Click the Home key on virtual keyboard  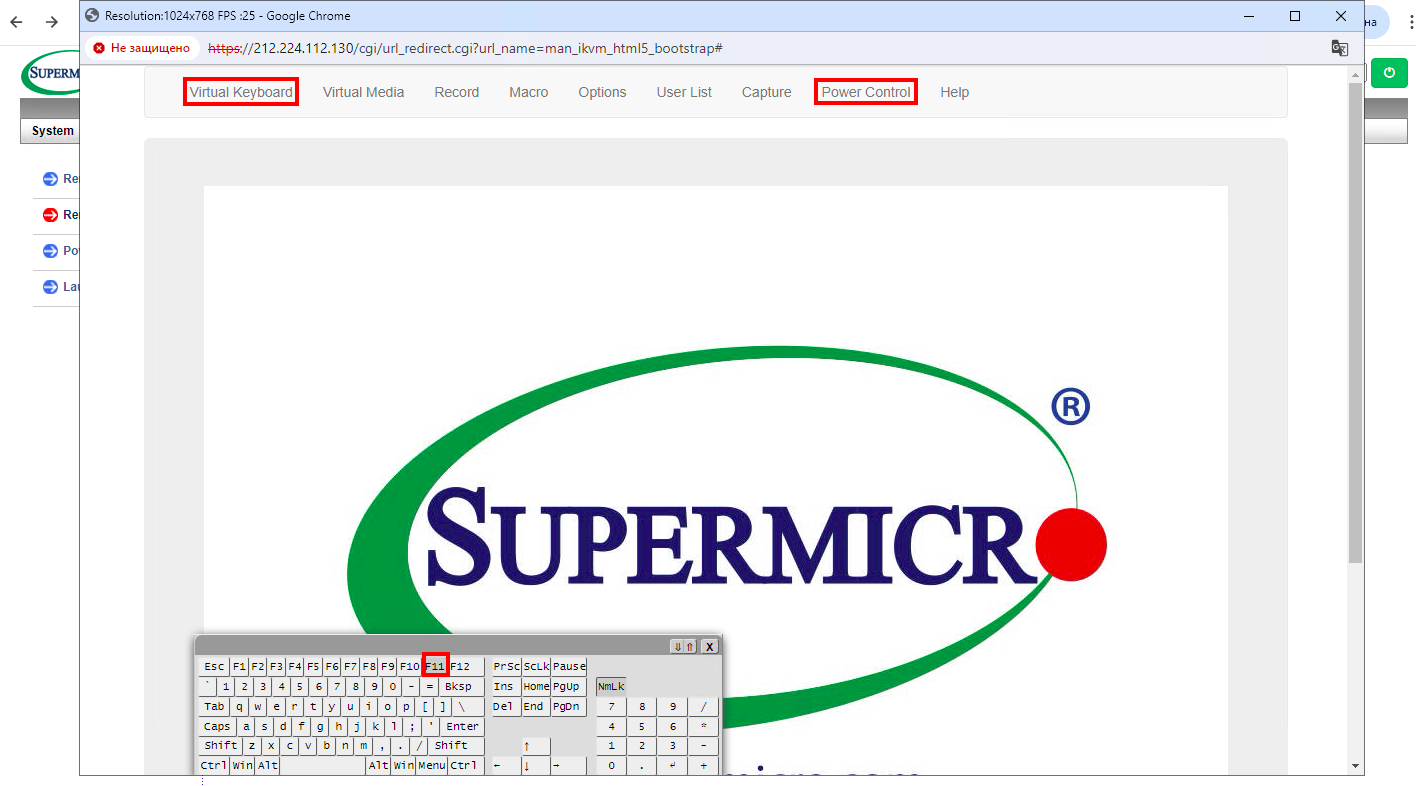point(536,687)
